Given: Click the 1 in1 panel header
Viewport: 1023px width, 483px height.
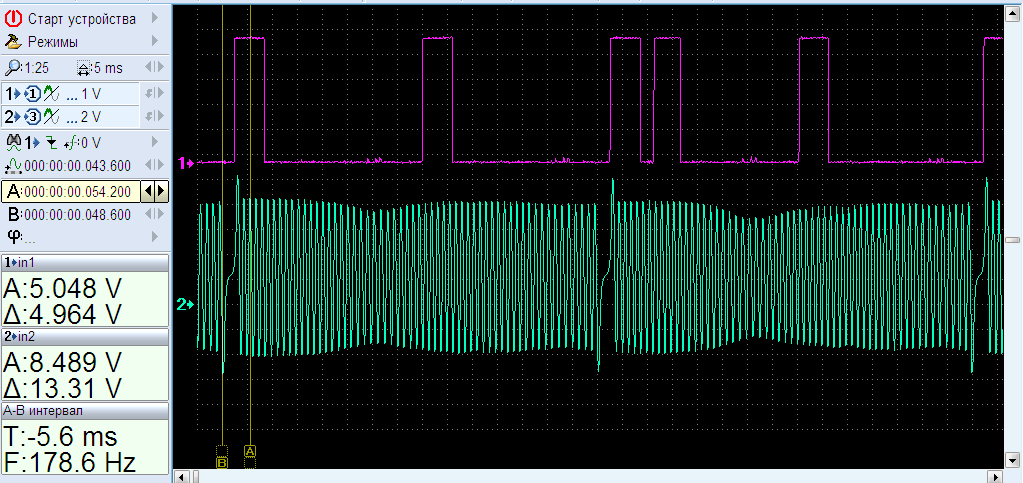Looking at the screenshot, I should coord(85,262).
